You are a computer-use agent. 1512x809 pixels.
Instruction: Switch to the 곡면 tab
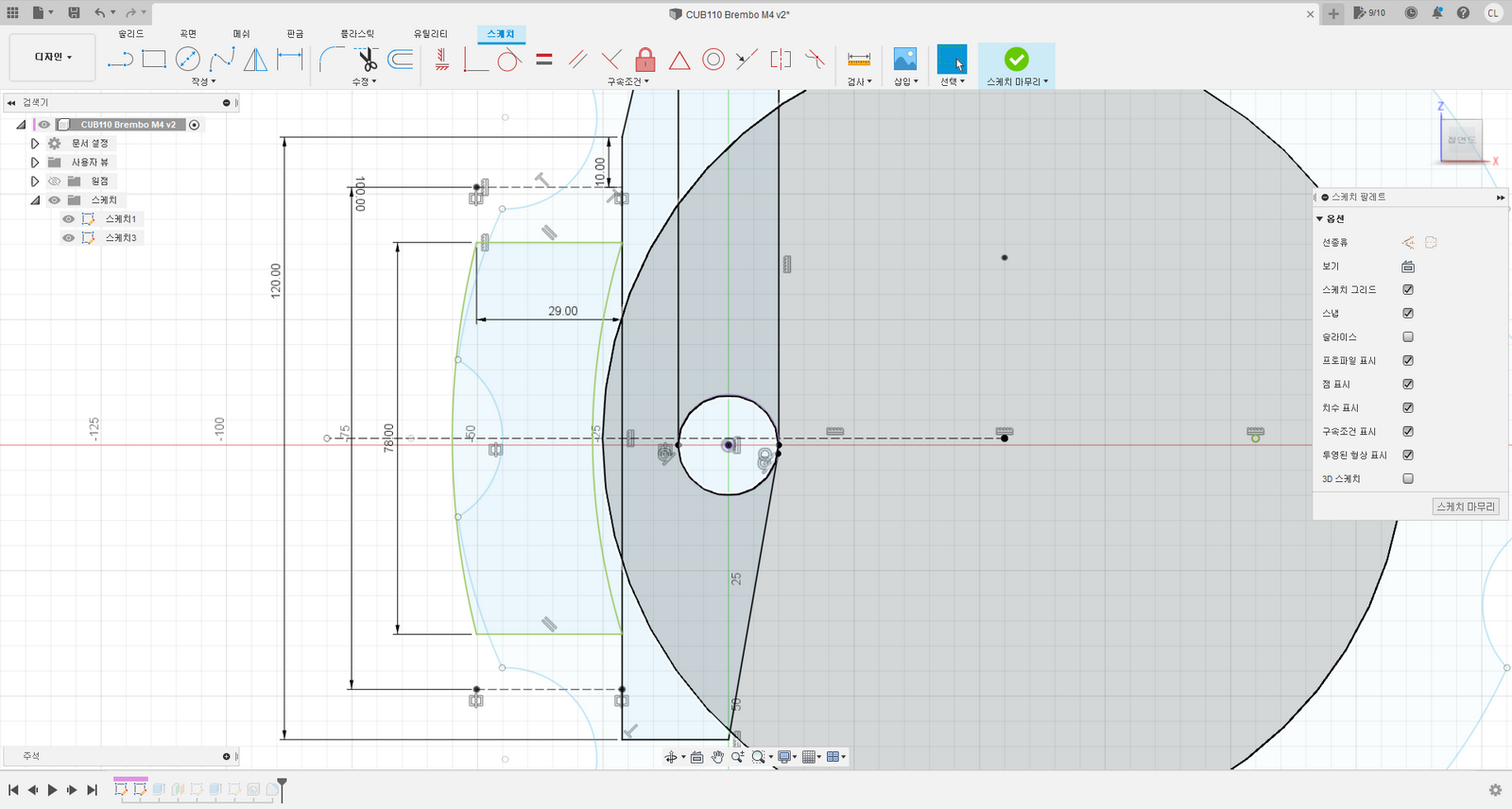pos(187,34)
